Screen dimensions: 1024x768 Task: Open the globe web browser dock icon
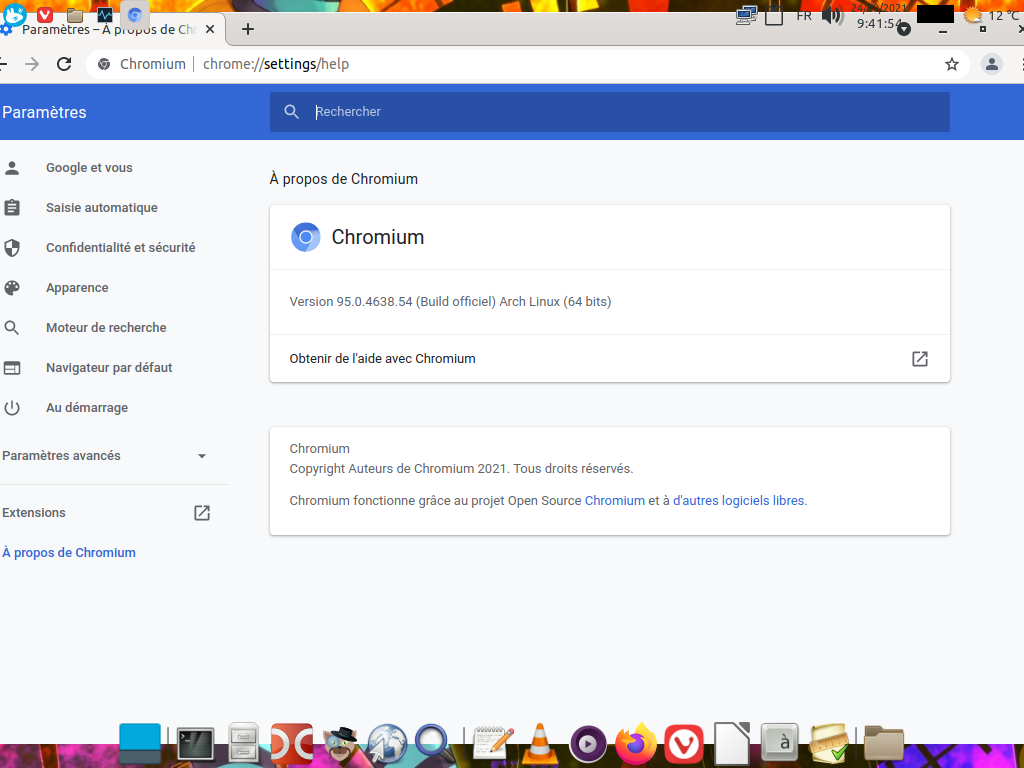(387, 744)
